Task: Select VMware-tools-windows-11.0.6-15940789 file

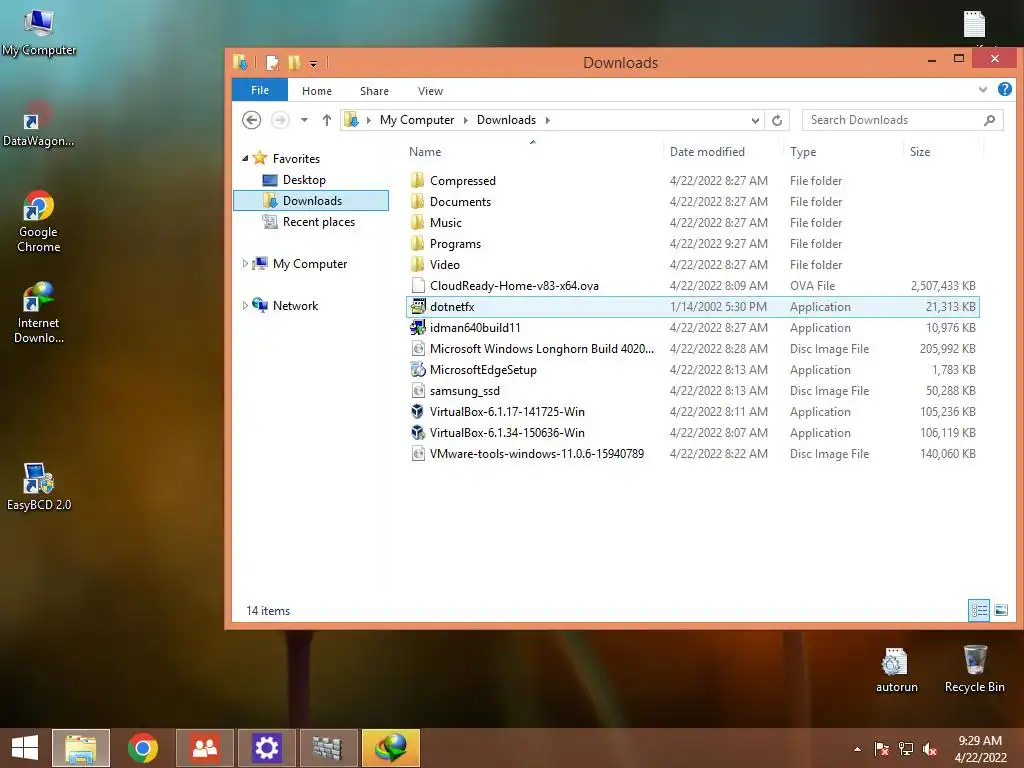Action: point(692,453)
